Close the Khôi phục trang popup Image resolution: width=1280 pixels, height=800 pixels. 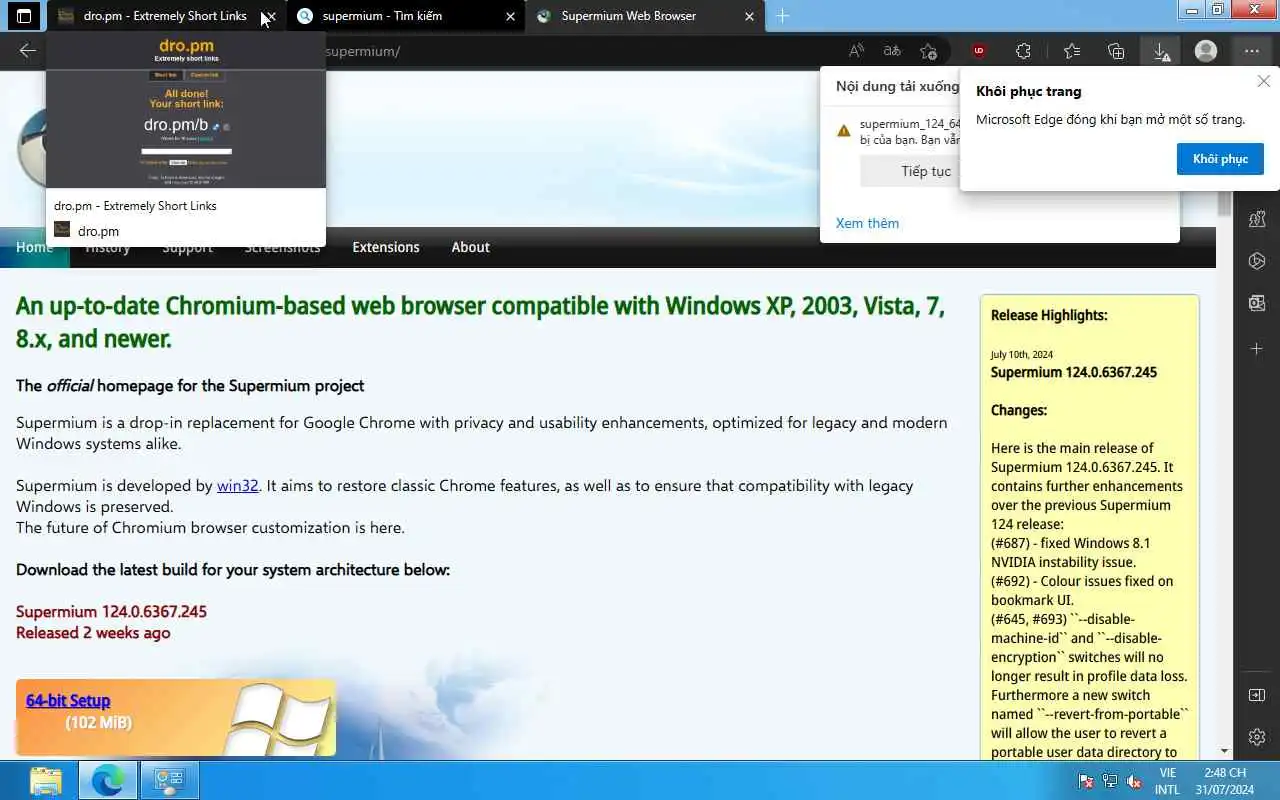[1264, 81]
